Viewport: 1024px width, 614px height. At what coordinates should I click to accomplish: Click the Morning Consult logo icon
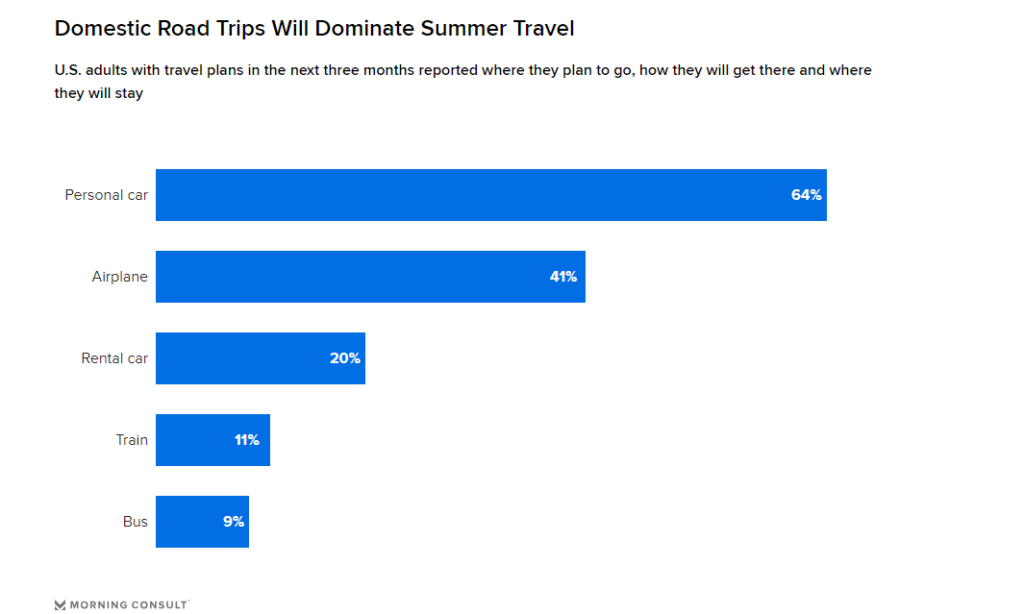click(60, 605)
